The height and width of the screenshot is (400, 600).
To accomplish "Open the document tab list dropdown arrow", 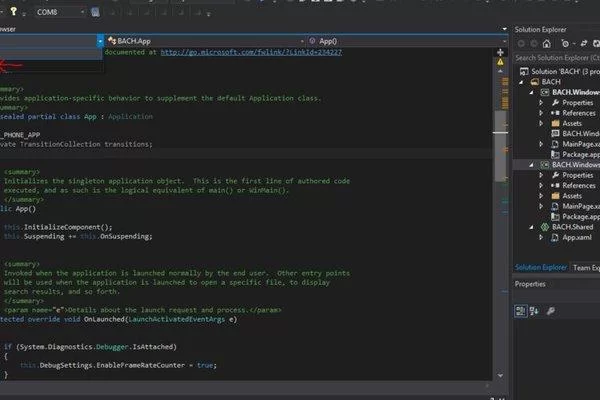I will click(504, 29).
